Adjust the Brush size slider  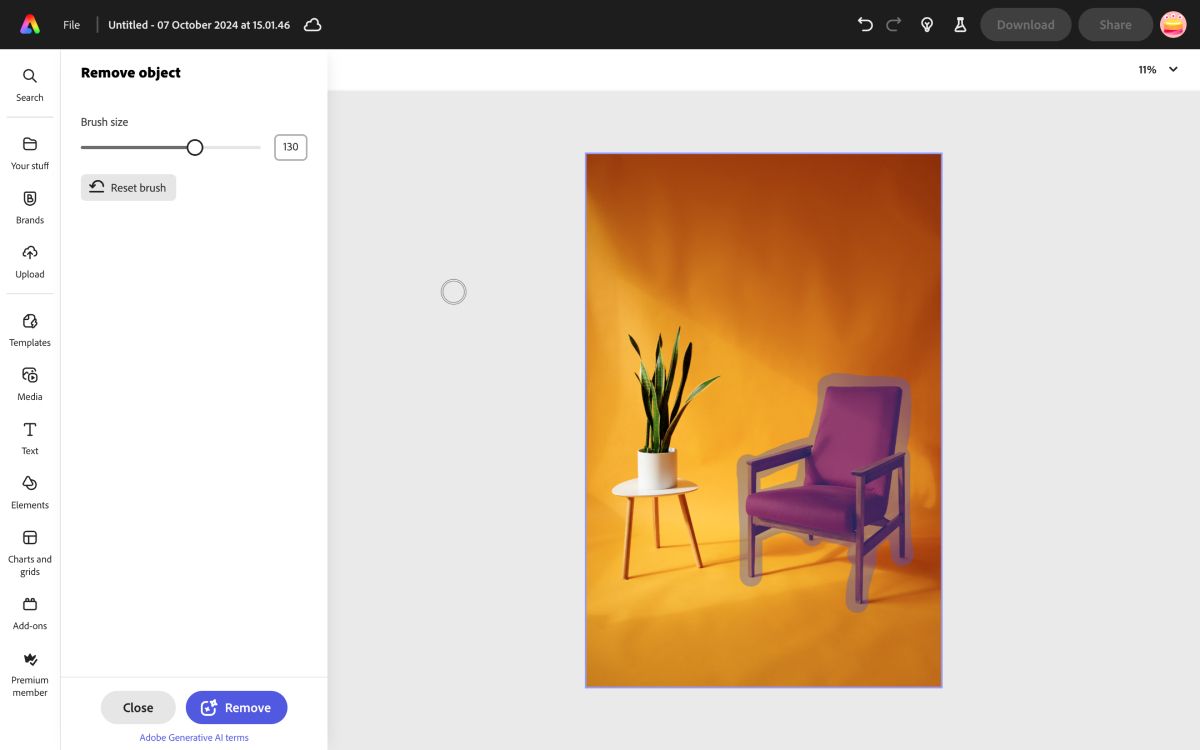pyautogui.click(x=195, y=147)
